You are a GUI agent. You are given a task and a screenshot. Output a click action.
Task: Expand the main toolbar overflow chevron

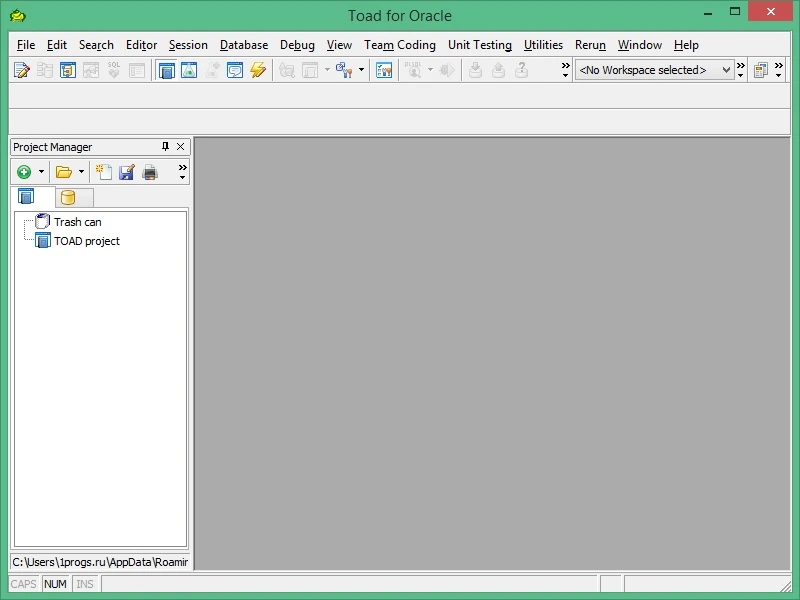(x=565, y=70)
